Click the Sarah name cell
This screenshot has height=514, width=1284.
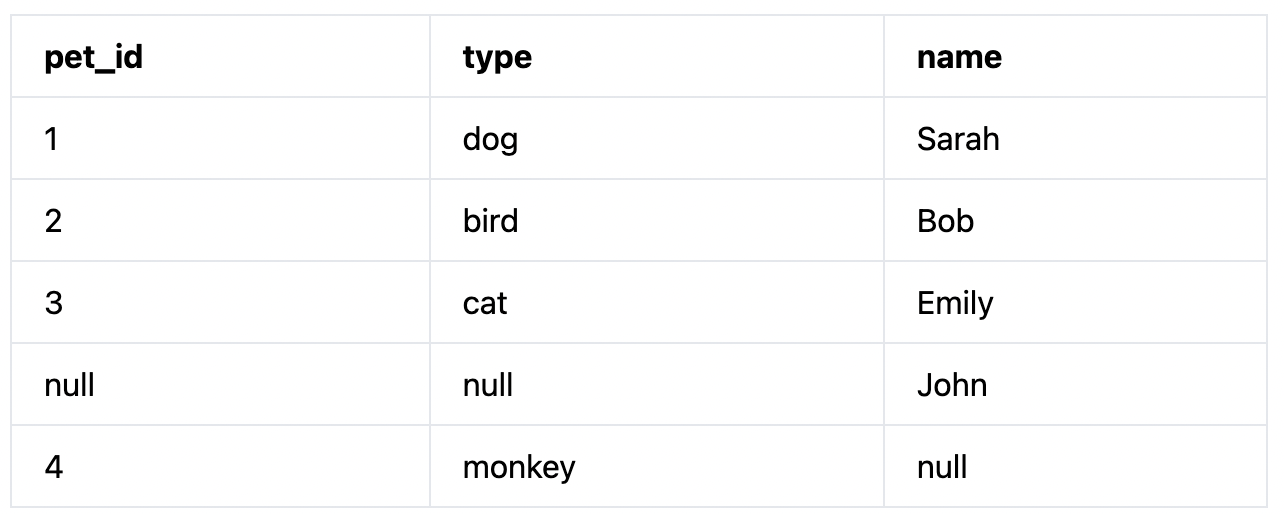tap(1075, 138)
